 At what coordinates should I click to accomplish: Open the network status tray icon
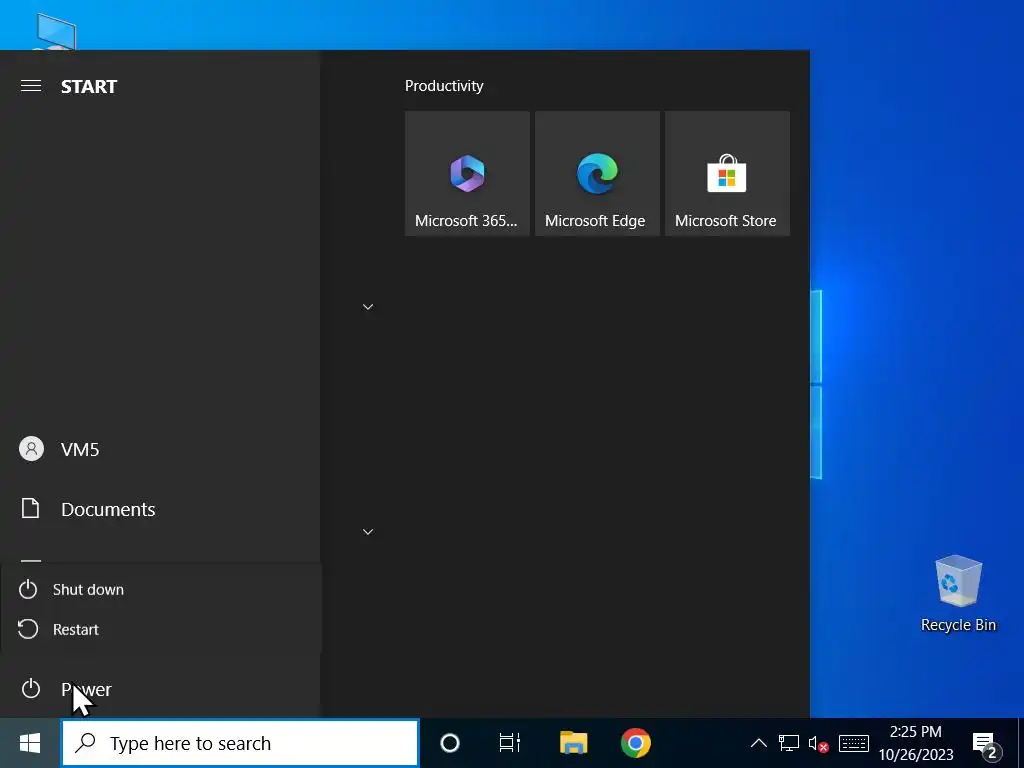click(x=788, y=743)
